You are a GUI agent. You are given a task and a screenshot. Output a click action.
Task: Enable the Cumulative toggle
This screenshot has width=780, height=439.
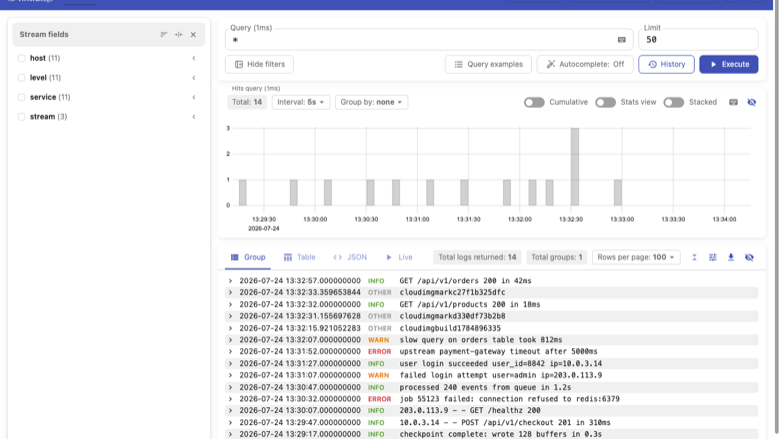coord(534,102)
